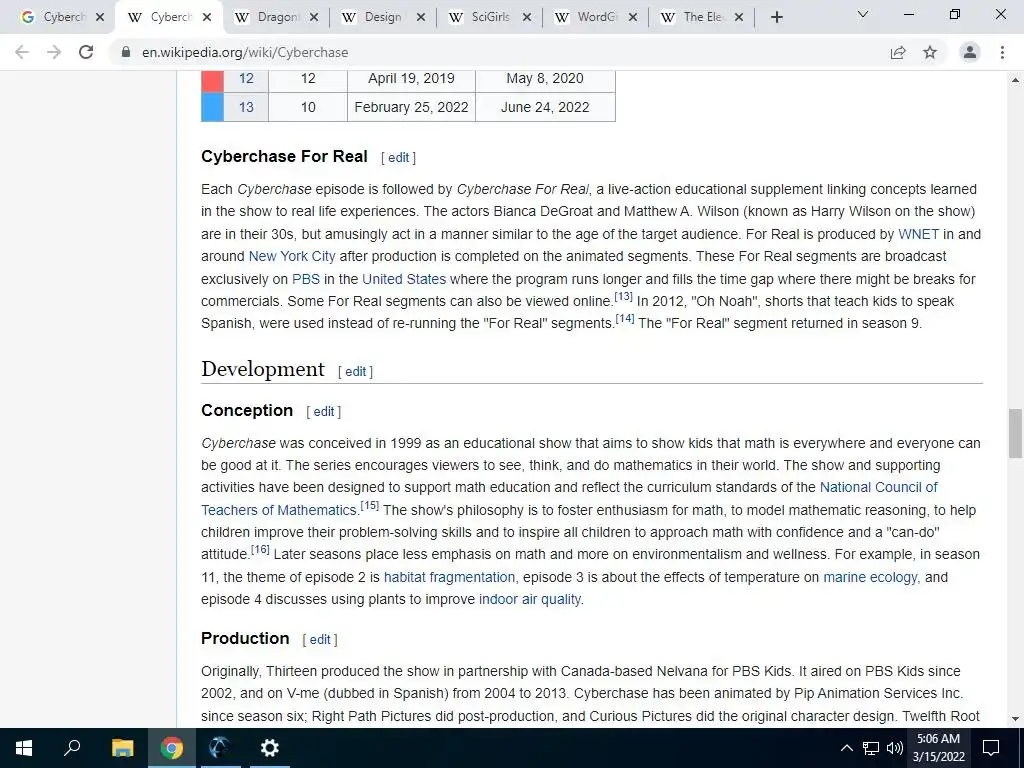Screen dimensions: 1024x768
Task: Edit the Cyberchase For Real section
Action: tap(398, 157)
